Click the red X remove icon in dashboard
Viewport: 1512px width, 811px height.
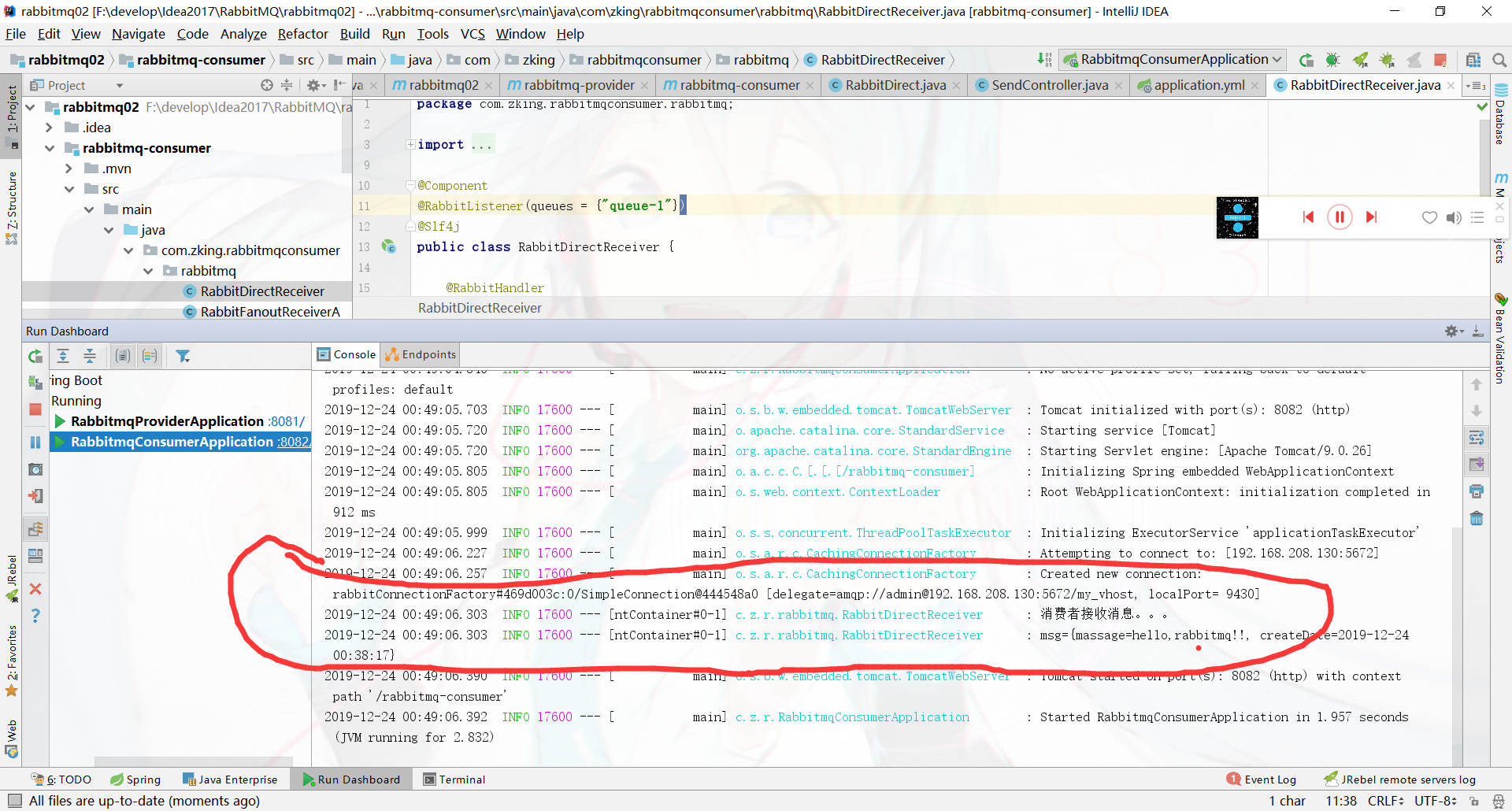tap(35, 589)
